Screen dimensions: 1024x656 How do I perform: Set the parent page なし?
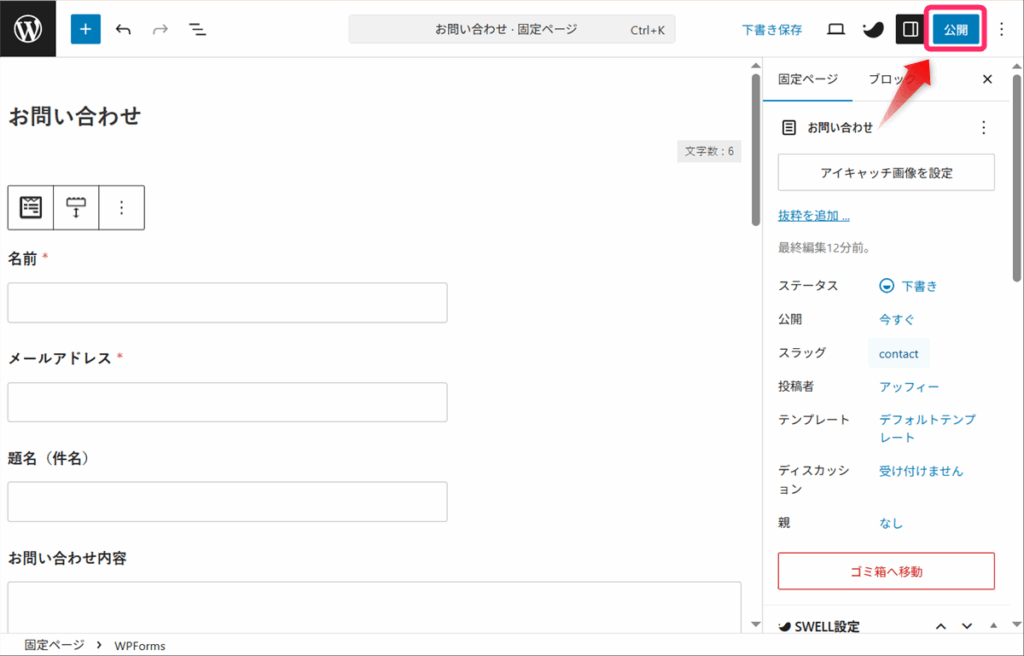[891, 523]
